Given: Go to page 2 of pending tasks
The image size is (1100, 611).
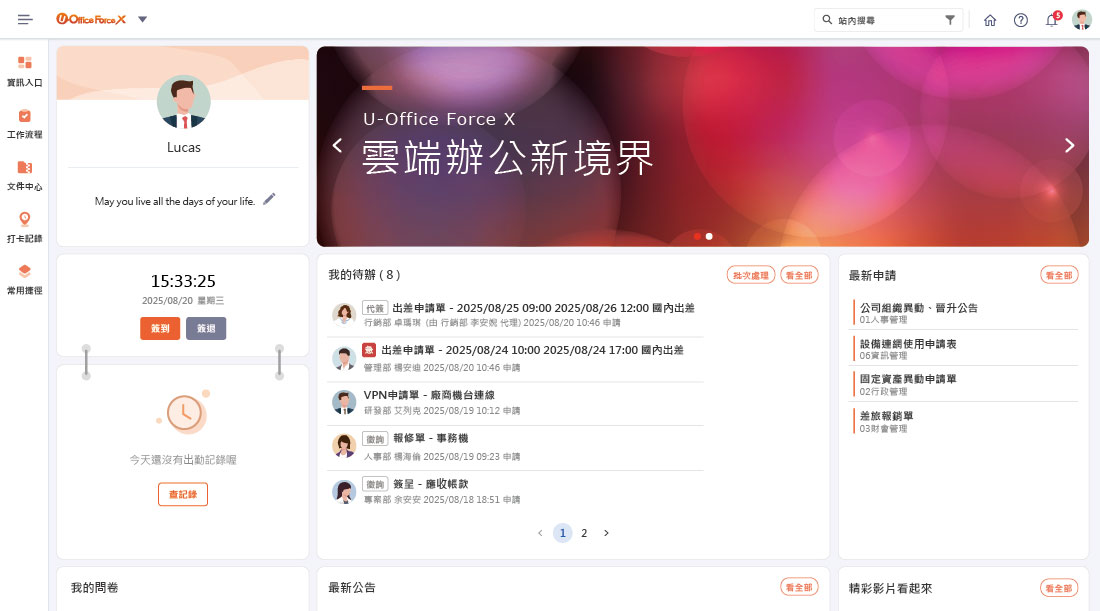Looking at the screenshot, I should pos(584,533).
